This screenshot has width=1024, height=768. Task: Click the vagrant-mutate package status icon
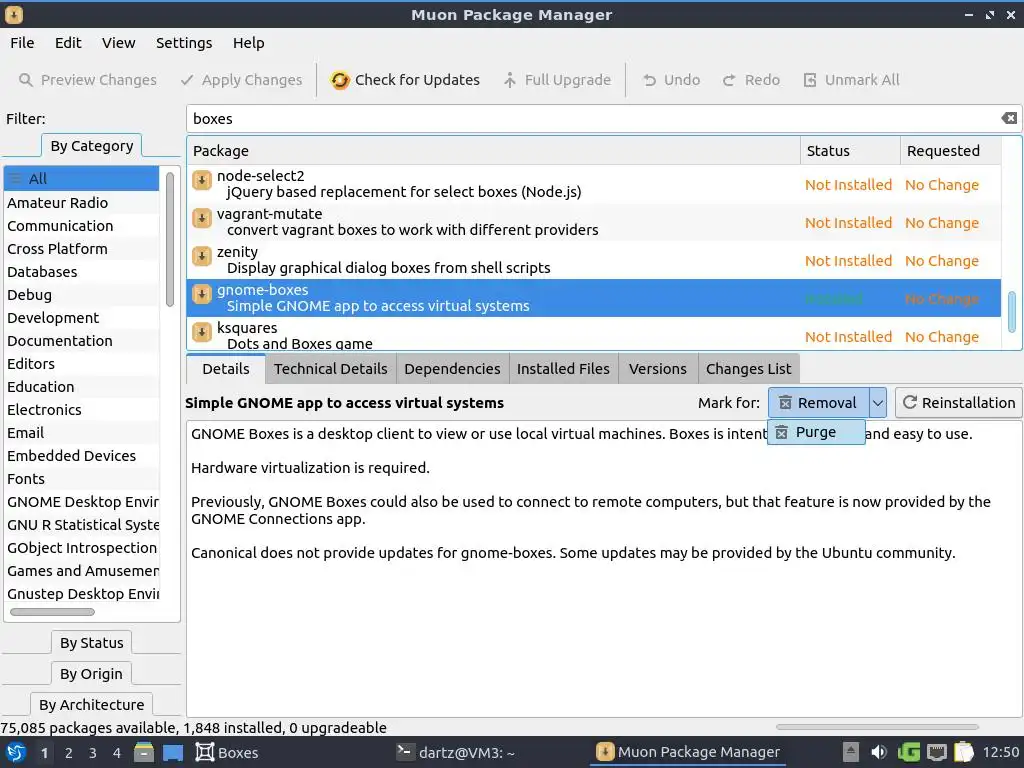[202, 217]
